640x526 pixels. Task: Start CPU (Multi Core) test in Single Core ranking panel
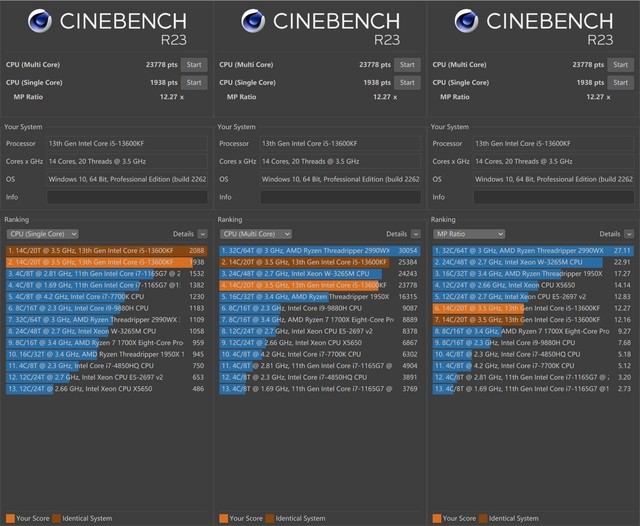click(x=194, y=64)
